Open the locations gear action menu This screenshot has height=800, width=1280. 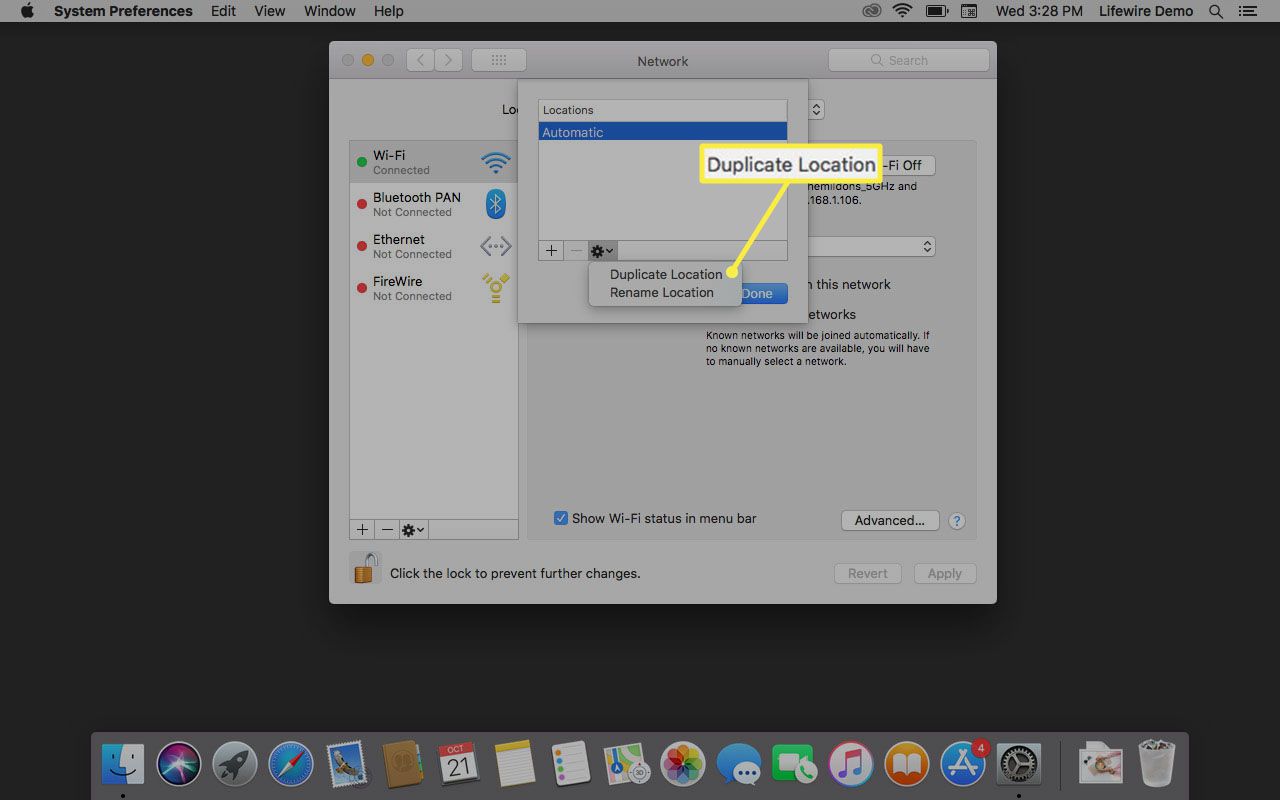602,251
